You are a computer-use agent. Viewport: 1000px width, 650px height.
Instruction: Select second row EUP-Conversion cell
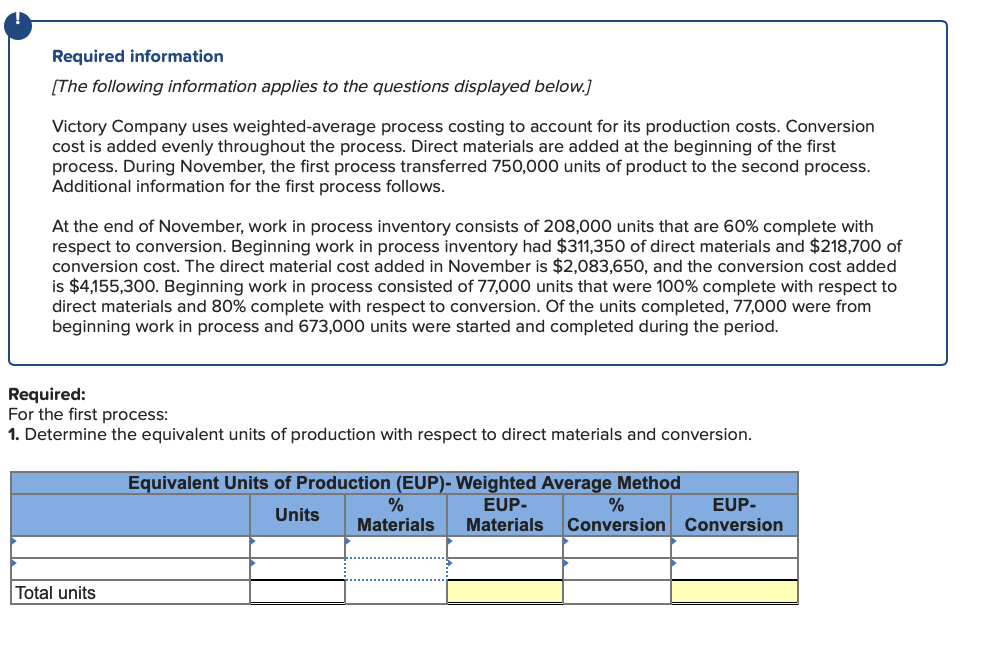734,569
